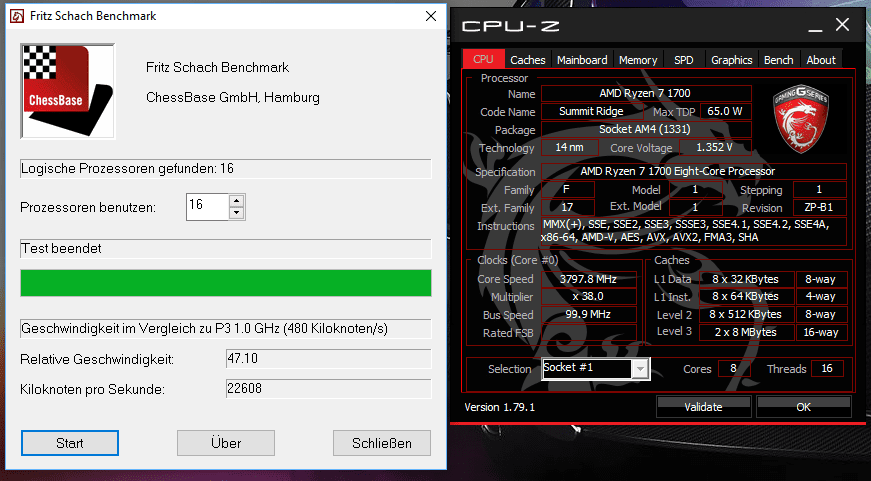This screenshot has height=481, width=871.
Task: Click the 'Socket AM4 (1331)' package value
Action: pyautogui.click(x=645, y=129)
